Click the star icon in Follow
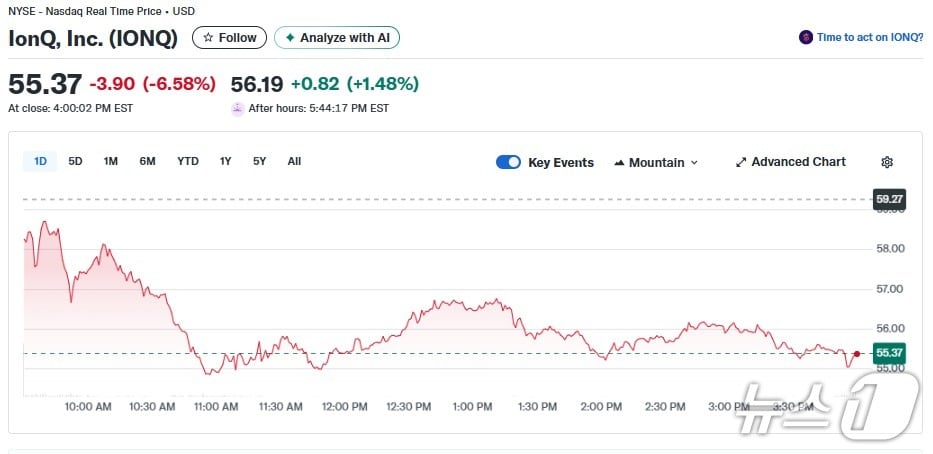 point(208,38)
